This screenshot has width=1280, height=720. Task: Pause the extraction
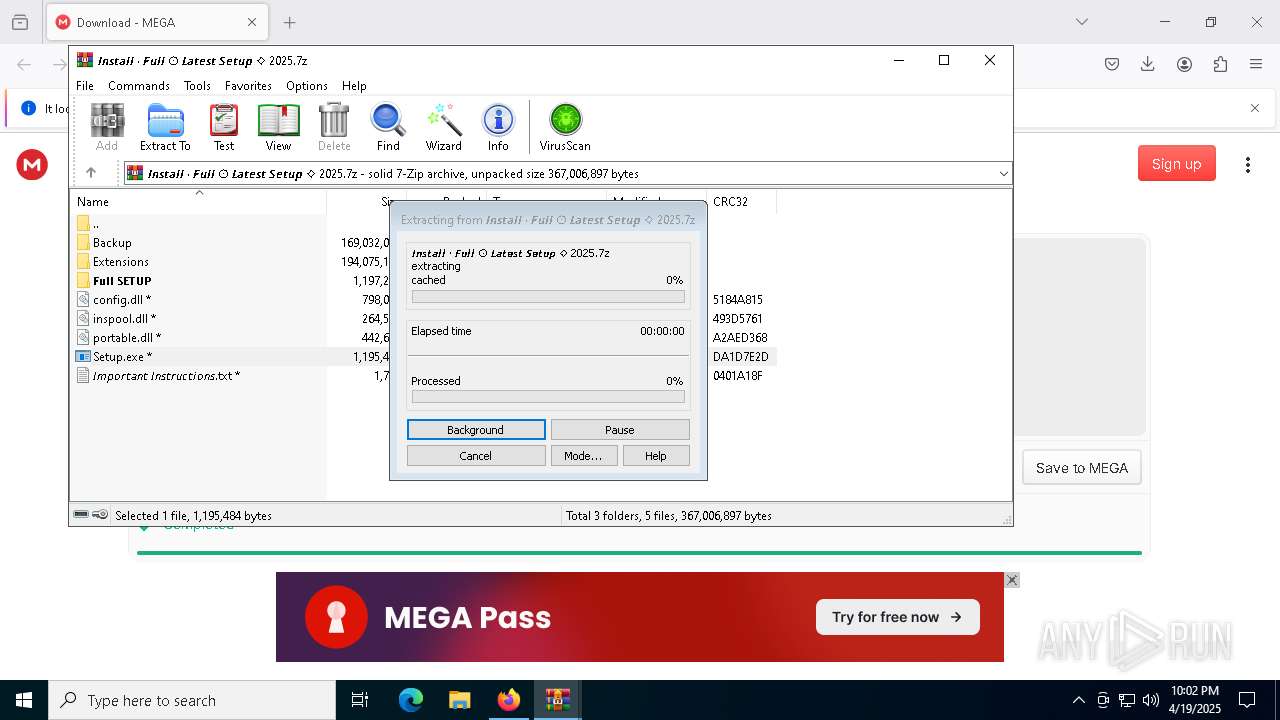[x=620, y=430]
